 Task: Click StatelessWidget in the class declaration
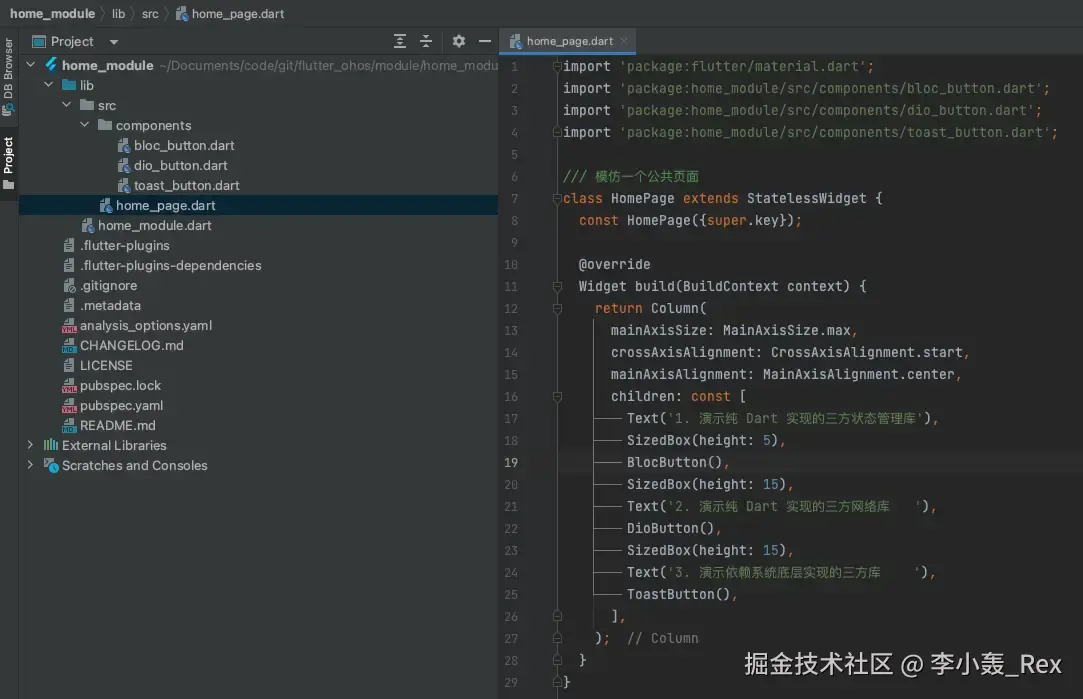pos(807,198)
